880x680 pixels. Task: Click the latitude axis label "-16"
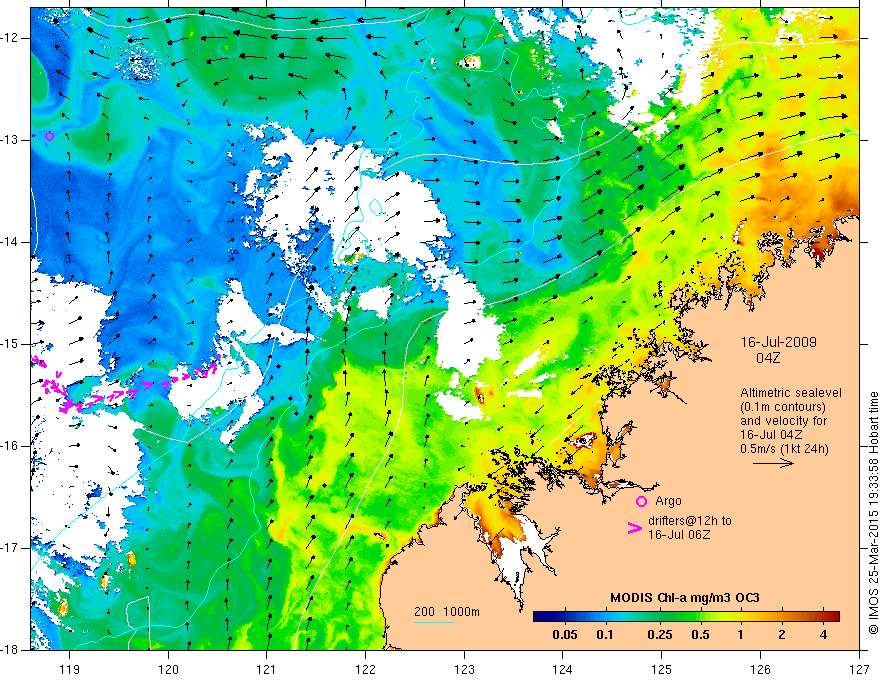11,446
